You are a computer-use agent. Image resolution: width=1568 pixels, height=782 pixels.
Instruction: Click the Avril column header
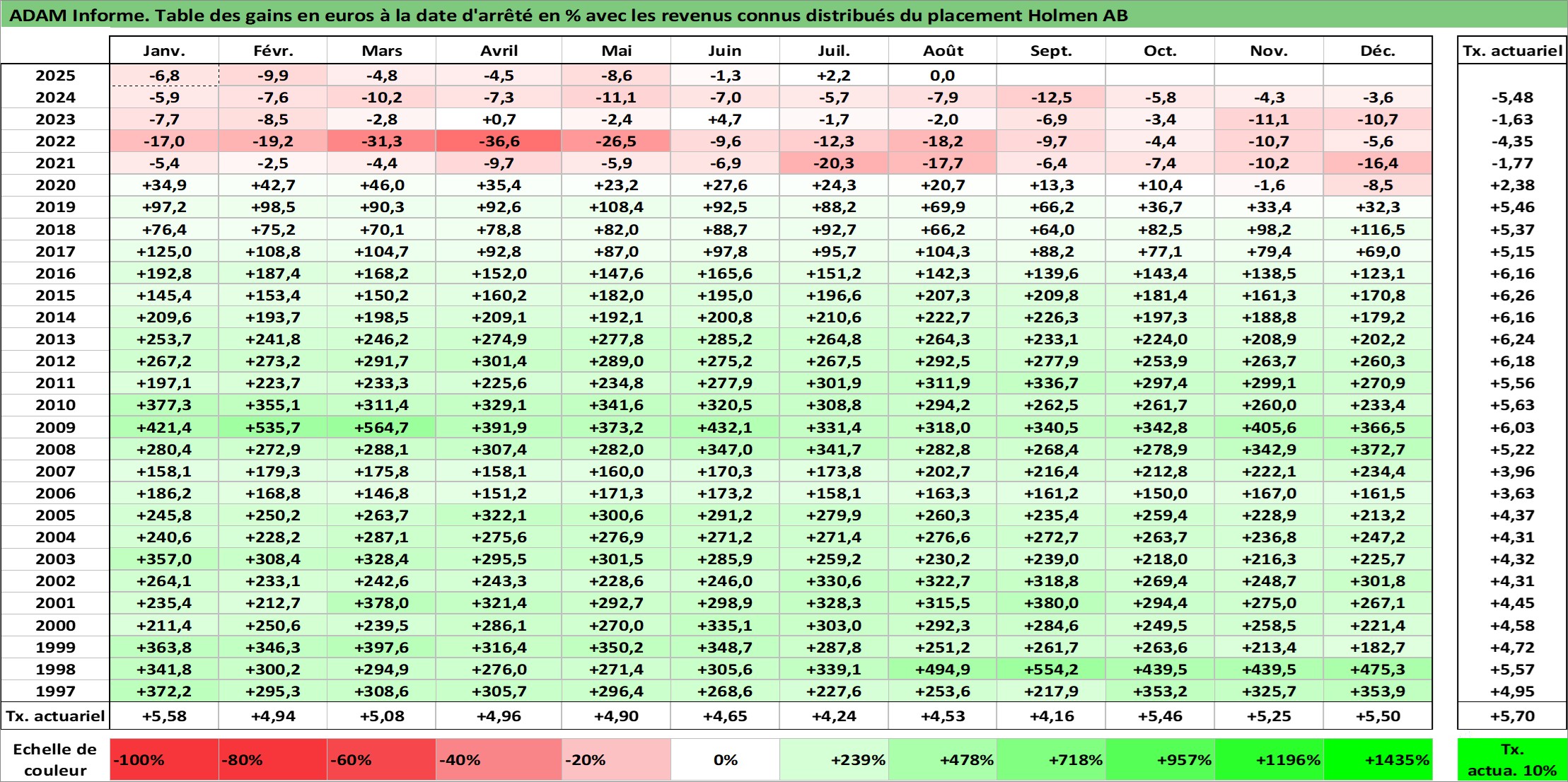[499, 51]
